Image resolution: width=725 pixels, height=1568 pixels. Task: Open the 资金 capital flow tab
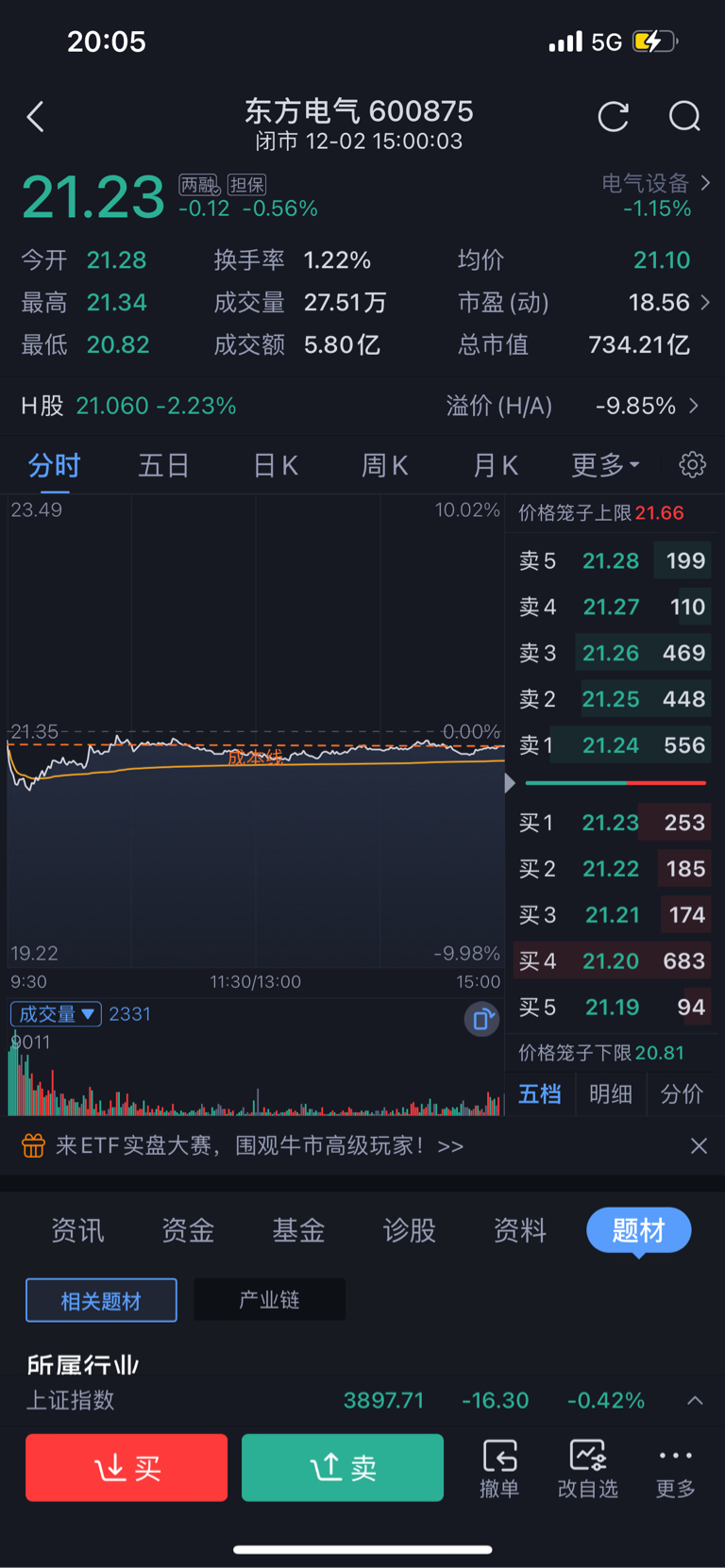pos(188,1230)
